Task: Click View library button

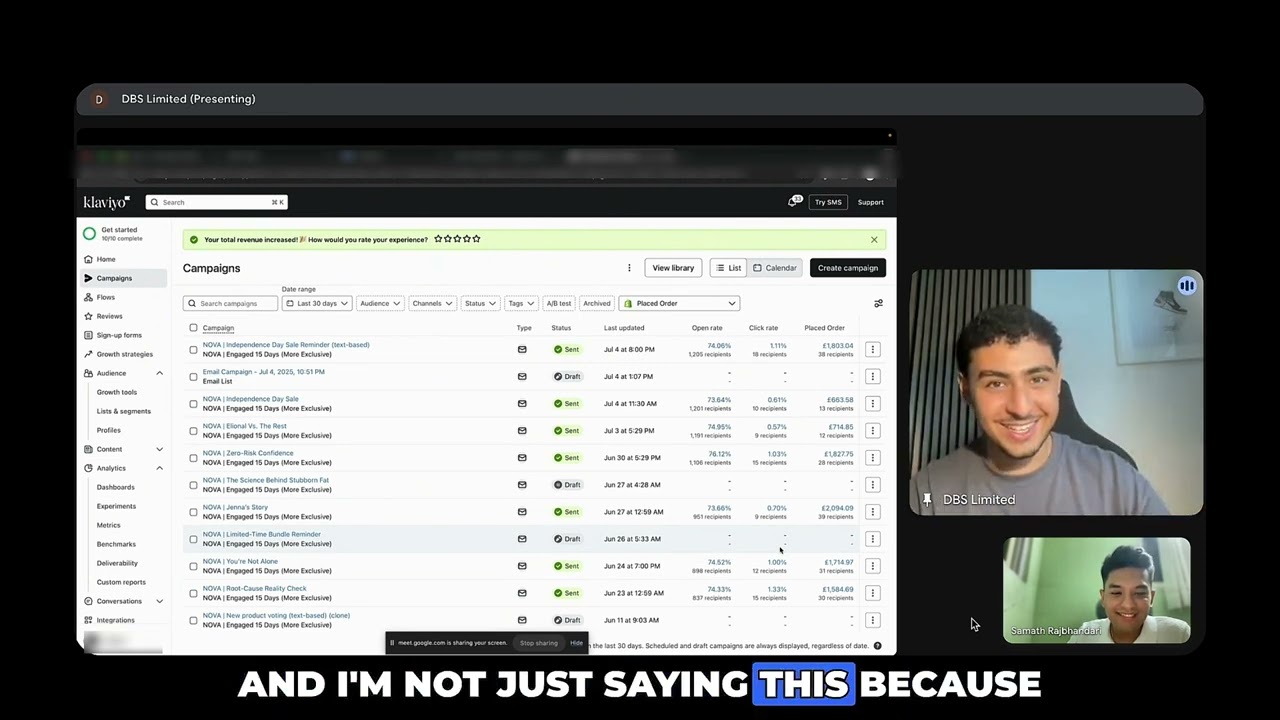Action: tap(673, 268)
